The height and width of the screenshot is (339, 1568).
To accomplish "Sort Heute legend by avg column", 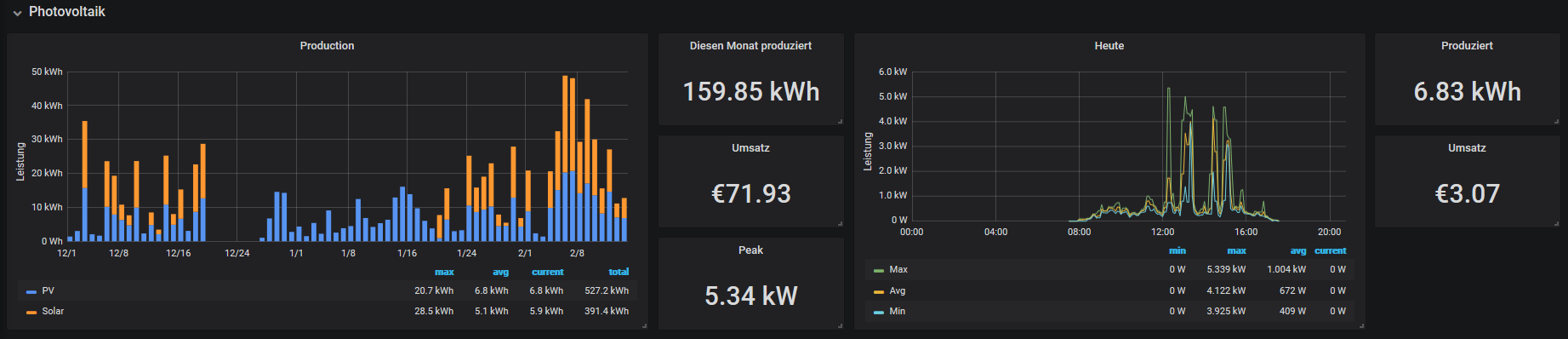I will (1298, 250).
